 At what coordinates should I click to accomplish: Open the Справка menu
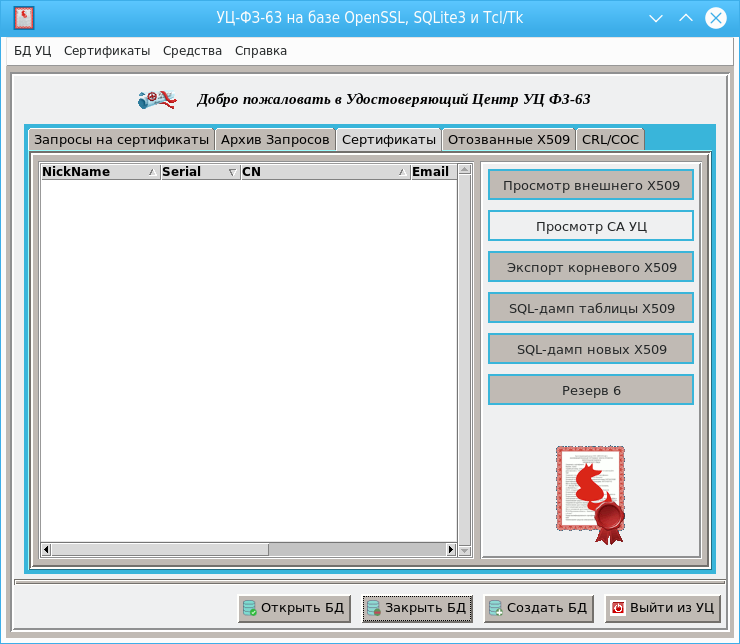click(261, 51)
